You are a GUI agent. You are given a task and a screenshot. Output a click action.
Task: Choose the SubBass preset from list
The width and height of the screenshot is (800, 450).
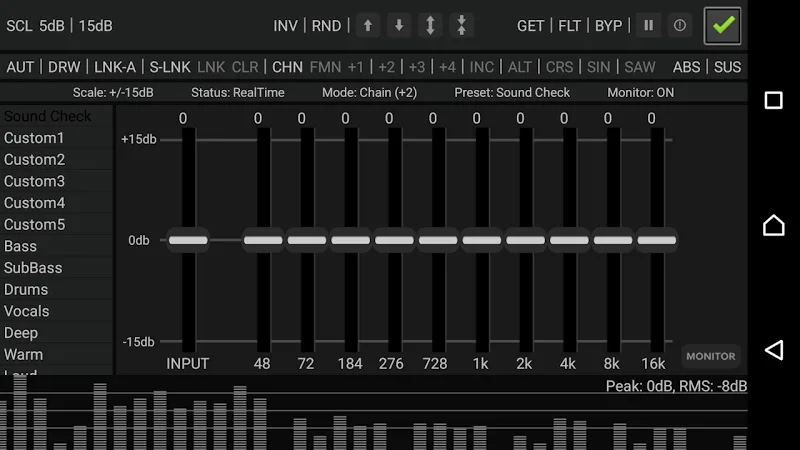click(33, 268)
